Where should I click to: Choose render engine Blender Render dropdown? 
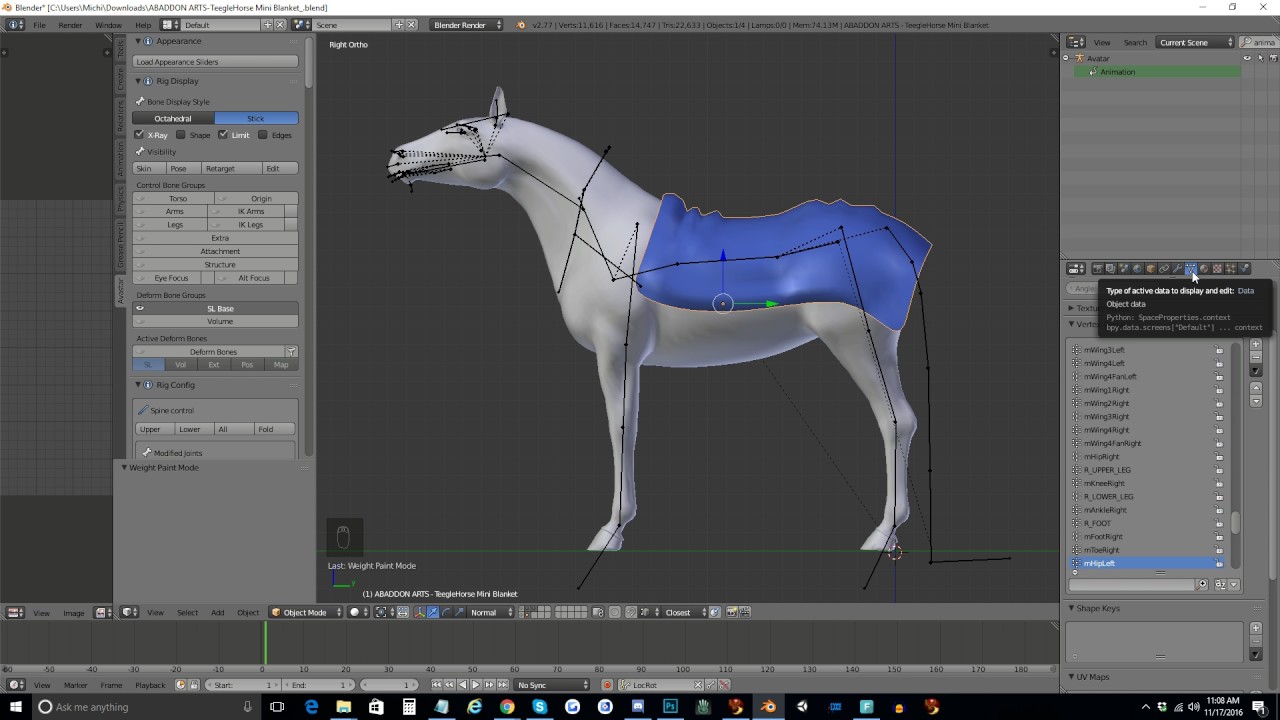(467, 24)
